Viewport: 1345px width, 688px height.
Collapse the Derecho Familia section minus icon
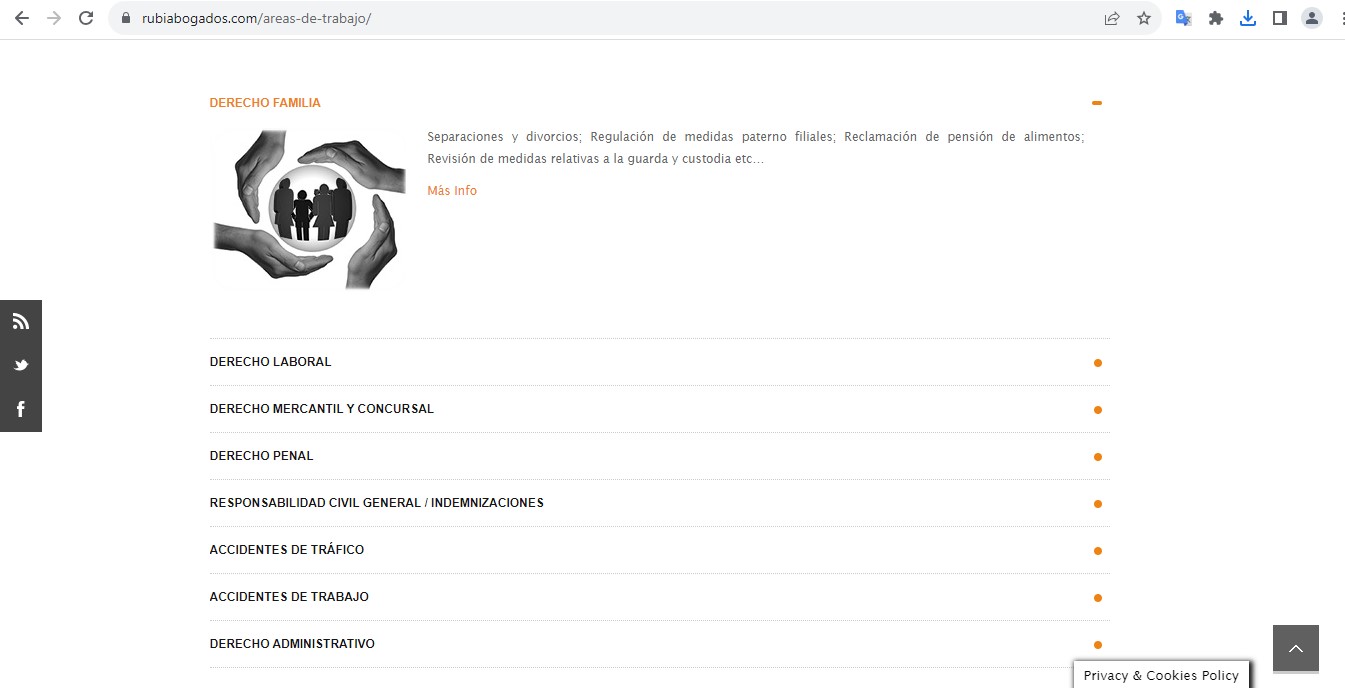click(x=1097, y=103)
